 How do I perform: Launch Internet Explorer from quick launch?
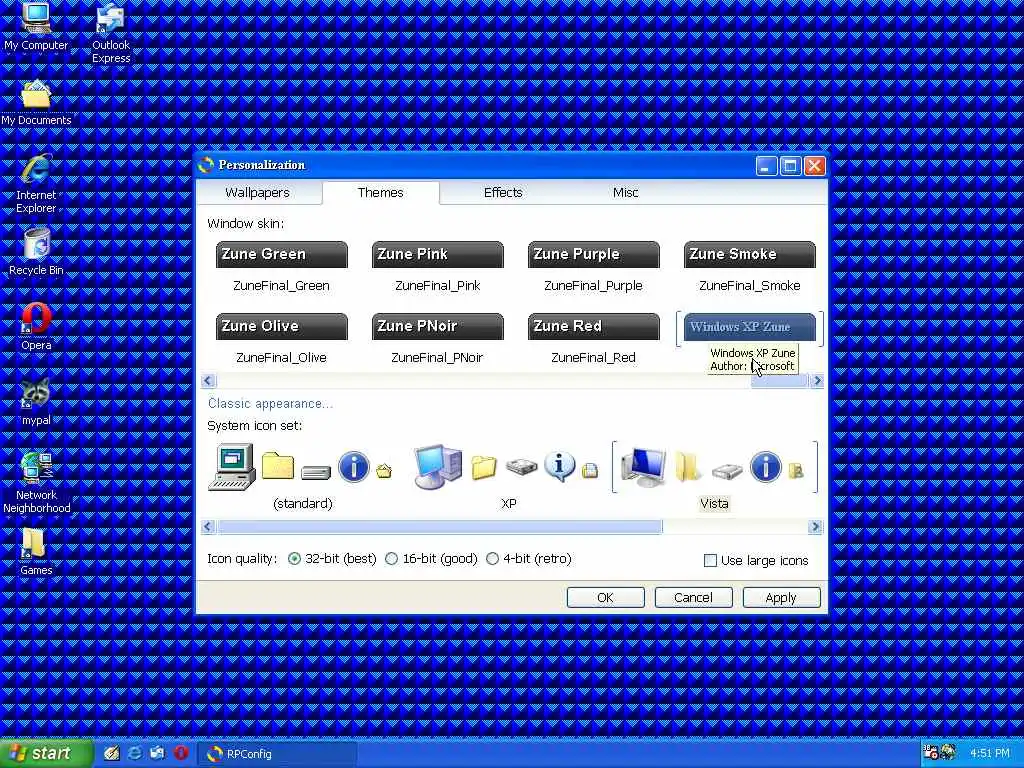[x=135, y=754]
